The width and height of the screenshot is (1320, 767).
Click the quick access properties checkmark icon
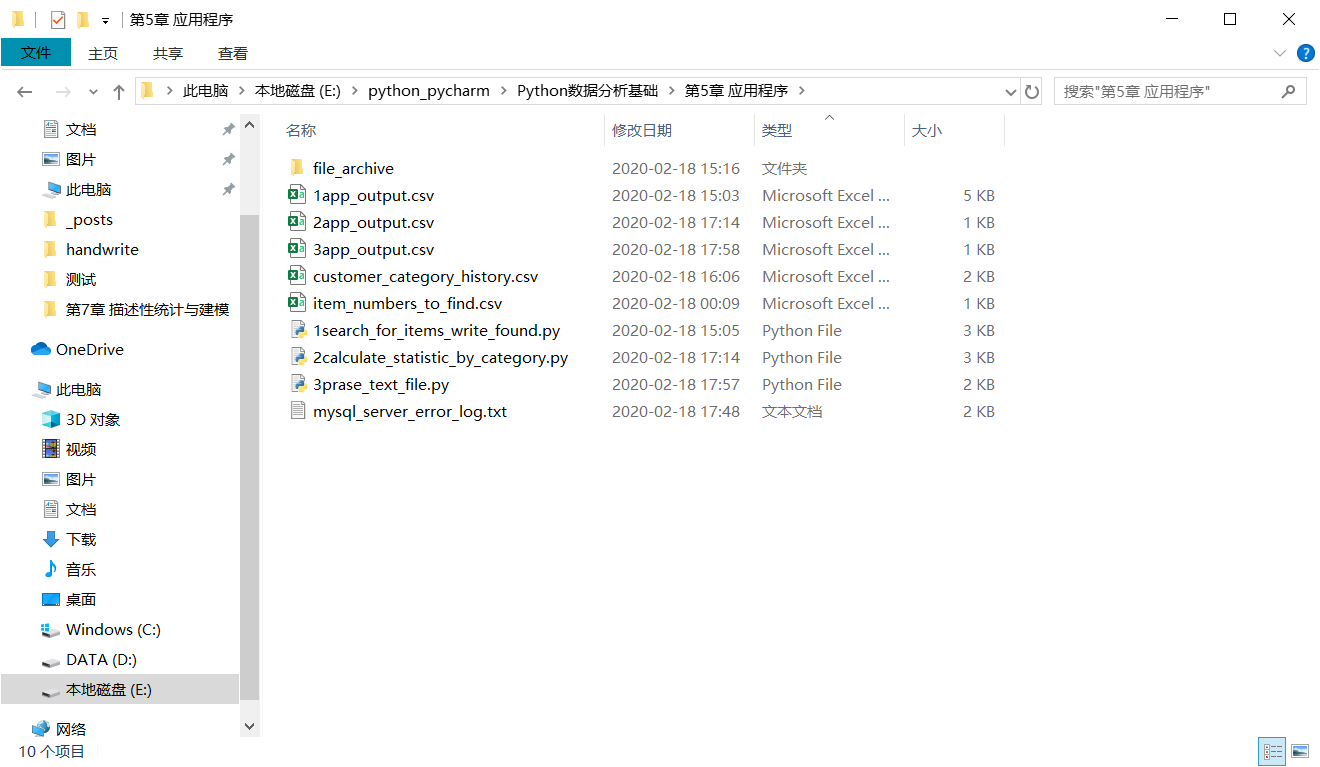tap(58, 19)
